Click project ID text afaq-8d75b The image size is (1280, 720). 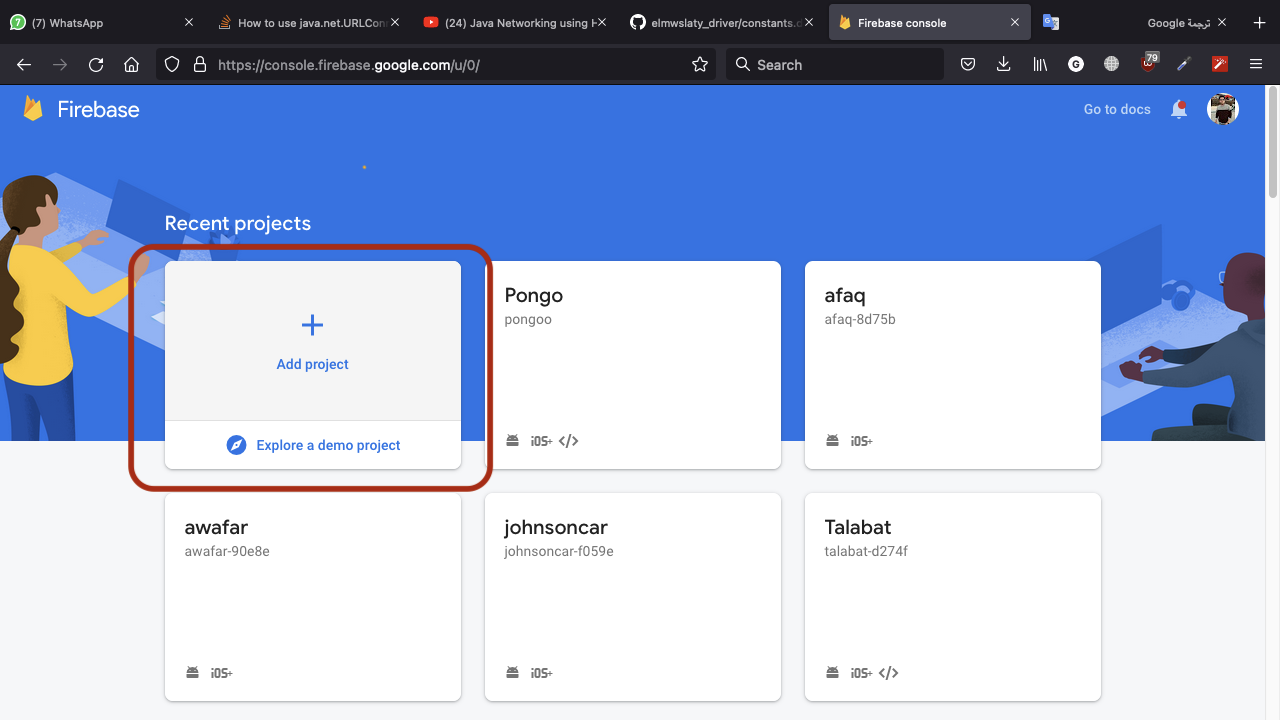pos(860,320)
